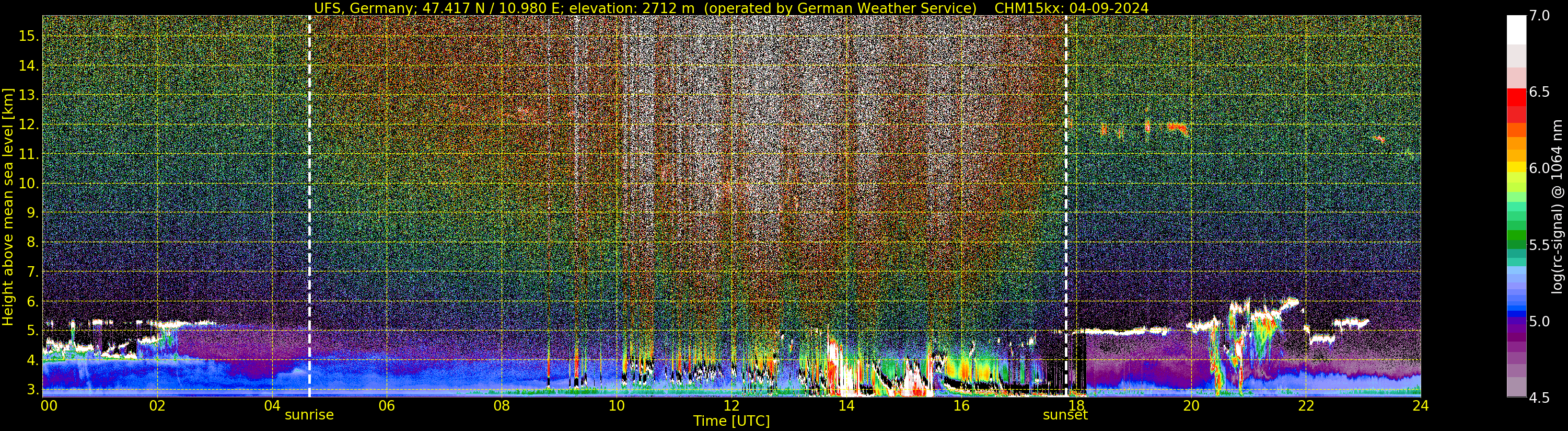Image resolution: width=1568 pixels, height=431 pixels.
Task: Click the '20' time axis tick label
Action: (x=1191, y=406)
